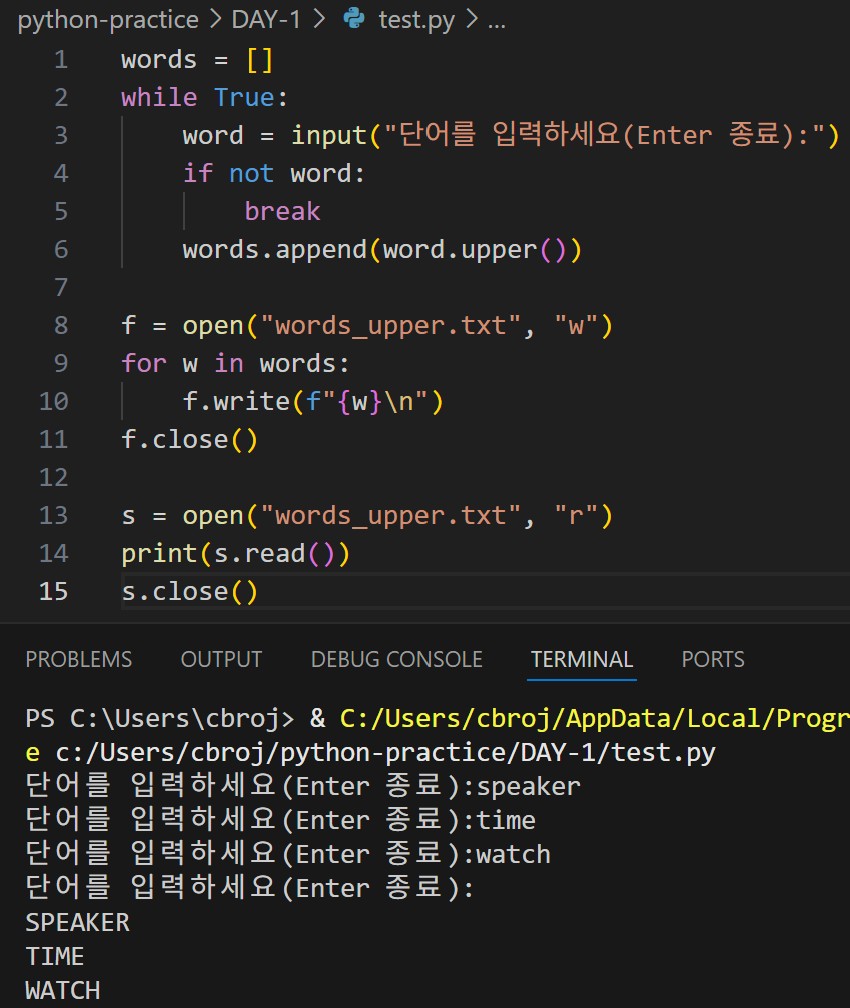850x1008 pixels.
Task: Click the WATCH output in terminal
Action: pos(62,991)
